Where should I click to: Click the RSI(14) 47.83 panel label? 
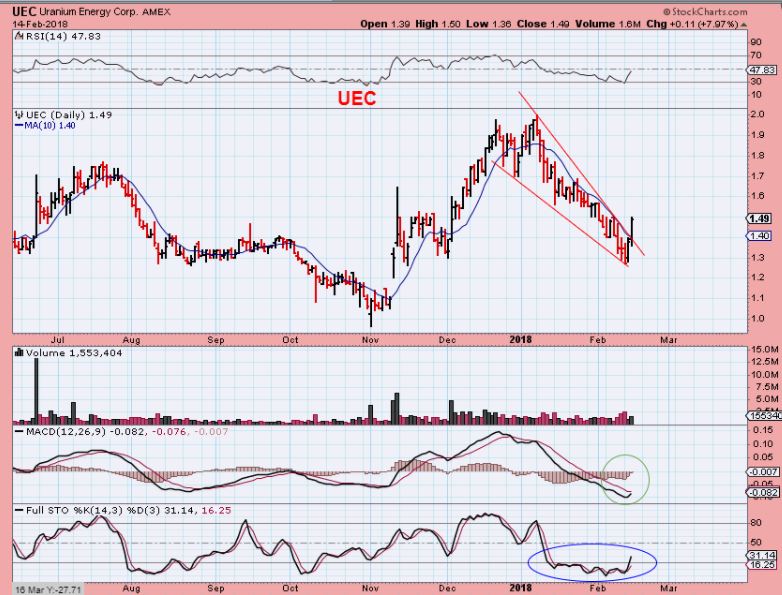(x=63, y=36)
